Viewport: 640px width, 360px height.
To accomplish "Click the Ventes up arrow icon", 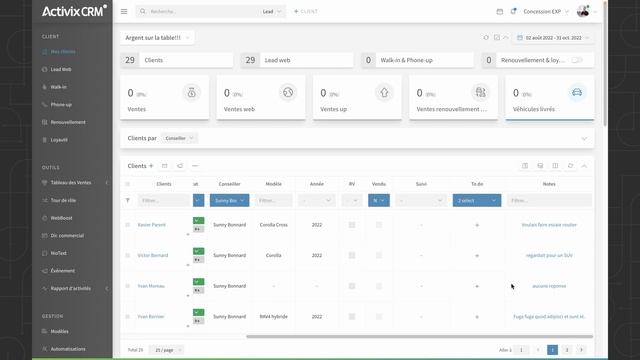I will point(384,93).
